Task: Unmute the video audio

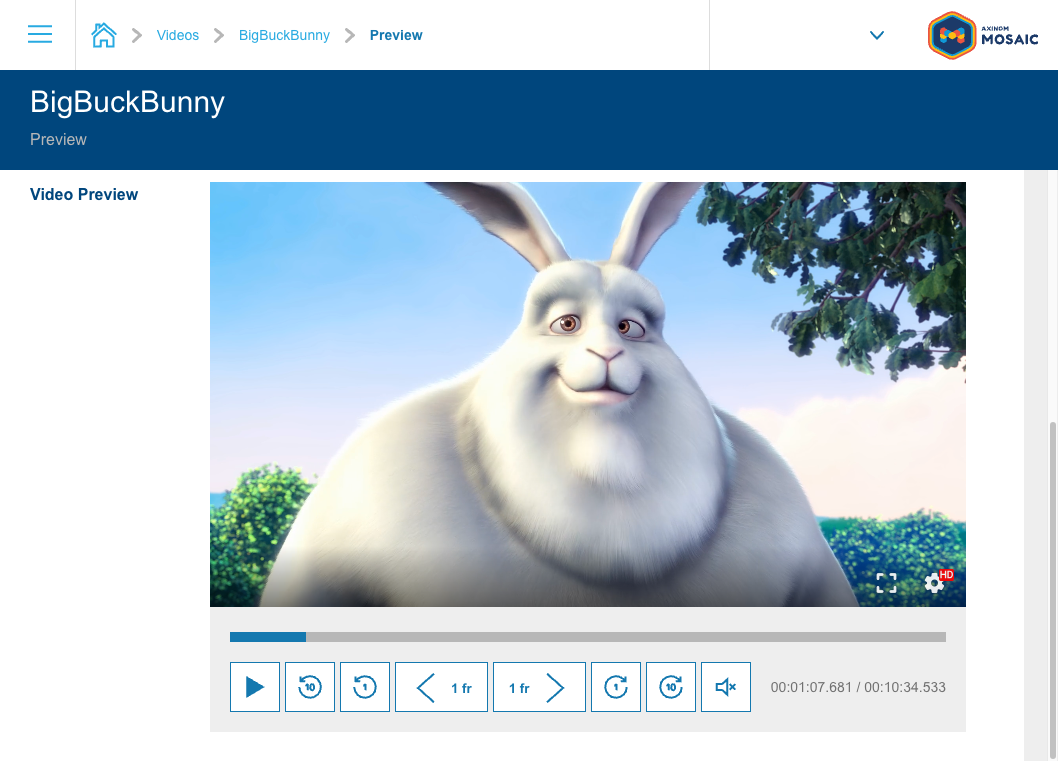Action: click(x=726, y=687)
